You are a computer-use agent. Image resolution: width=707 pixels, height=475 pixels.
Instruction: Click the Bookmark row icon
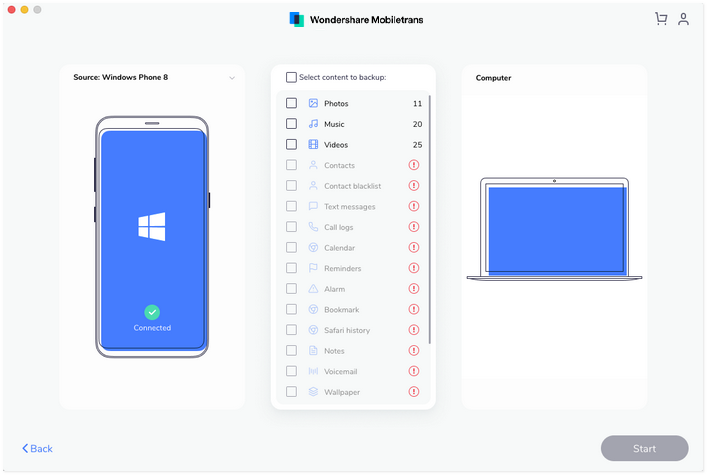coord(313,309)
